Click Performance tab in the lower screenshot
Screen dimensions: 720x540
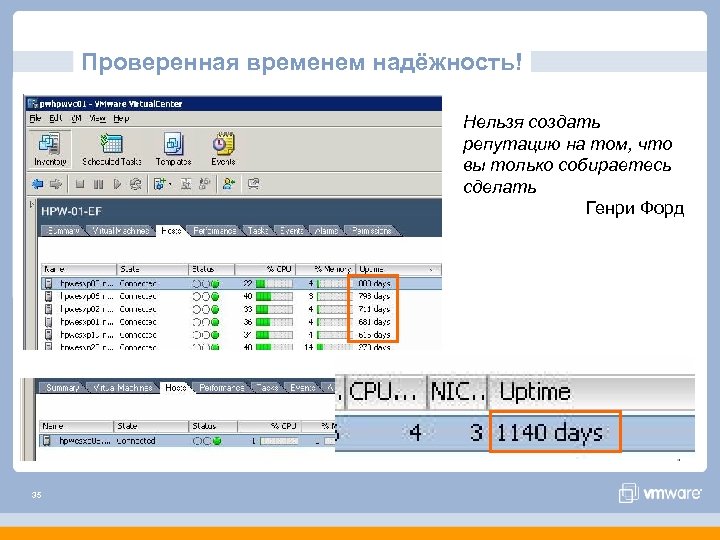(221, 388)
